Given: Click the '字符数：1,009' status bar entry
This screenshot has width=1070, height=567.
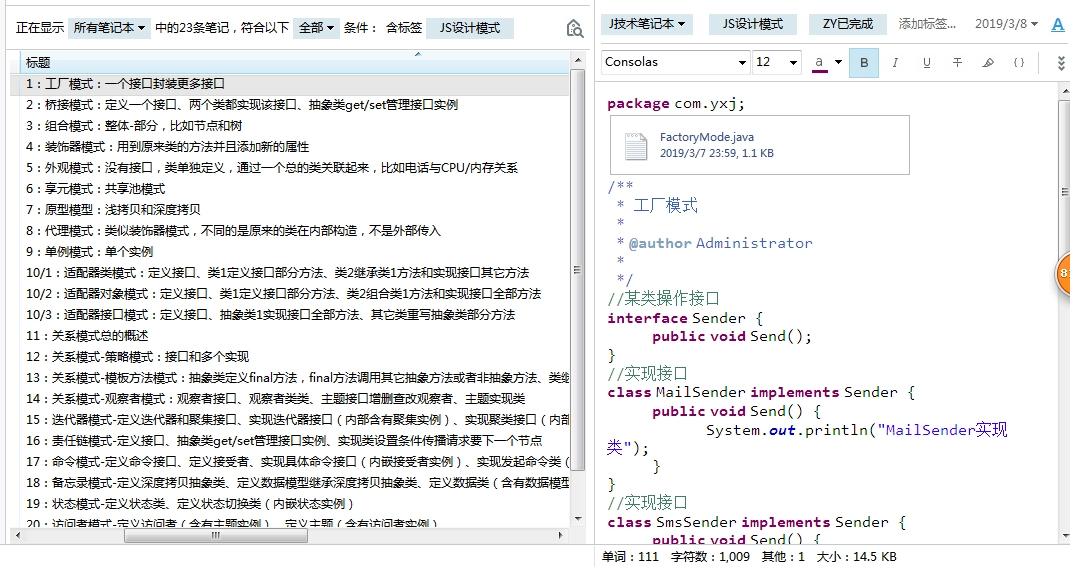Looking at the screenshot, I should click(710, 557).
